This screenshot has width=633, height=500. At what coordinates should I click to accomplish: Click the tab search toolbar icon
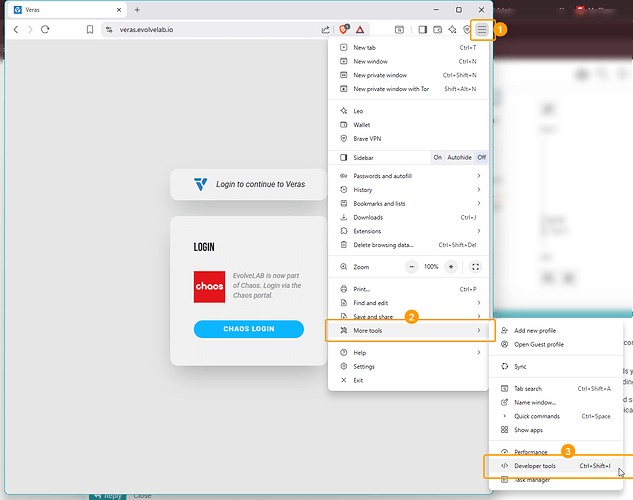(x=399, y=29)
